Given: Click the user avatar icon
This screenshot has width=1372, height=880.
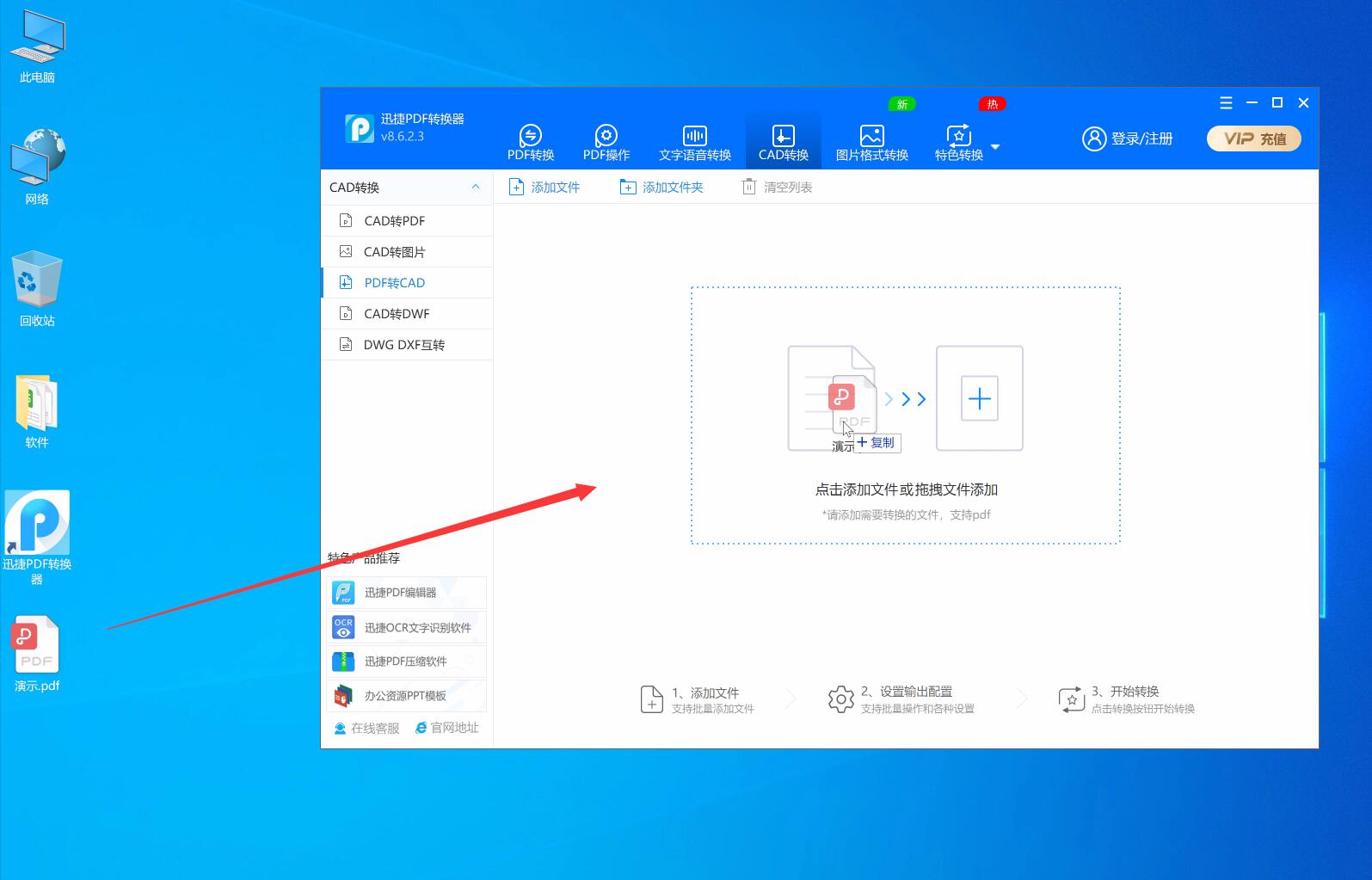Looking at the screenshot, I should tap(1094, 138).
